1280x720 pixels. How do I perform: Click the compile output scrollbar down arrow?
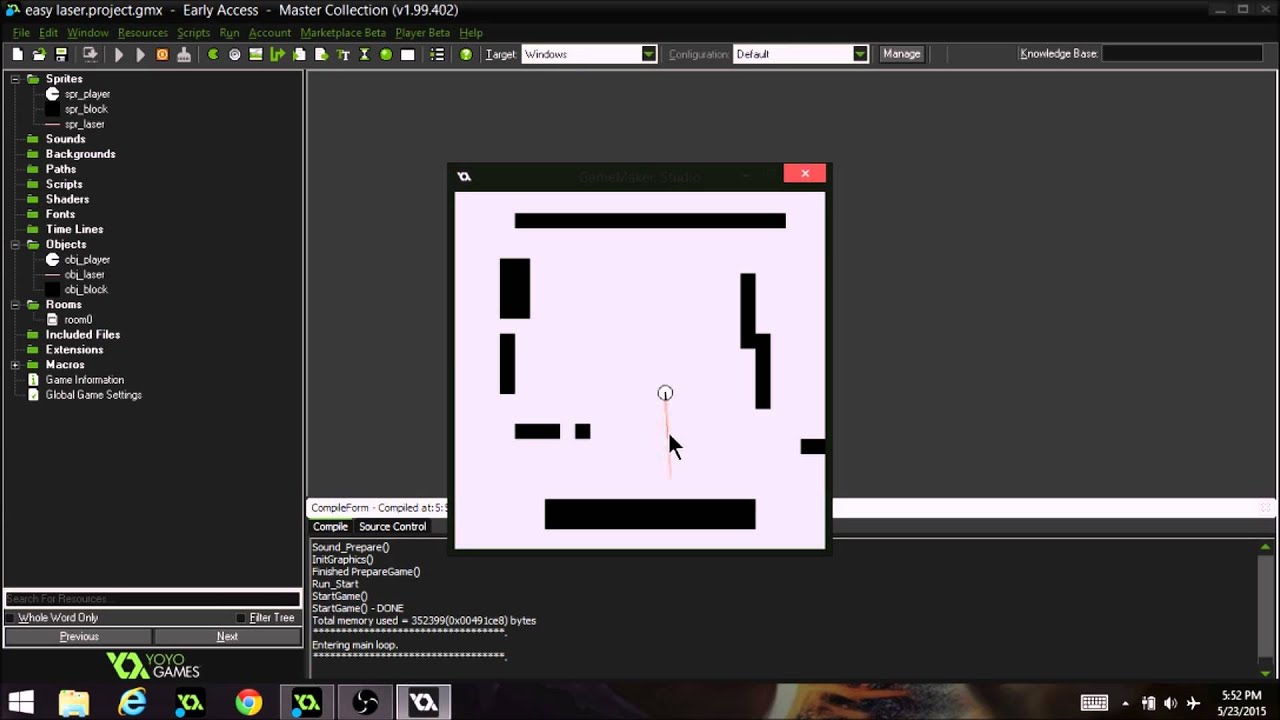(1266, 673)
